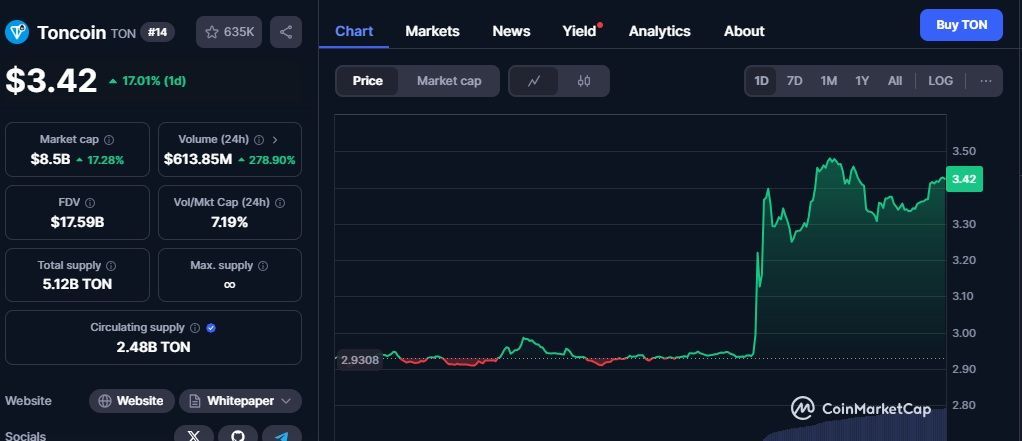The height and width of the screenshot is (441, 1022).
Task: Open the About tab
Action: (x=744, y=31)
